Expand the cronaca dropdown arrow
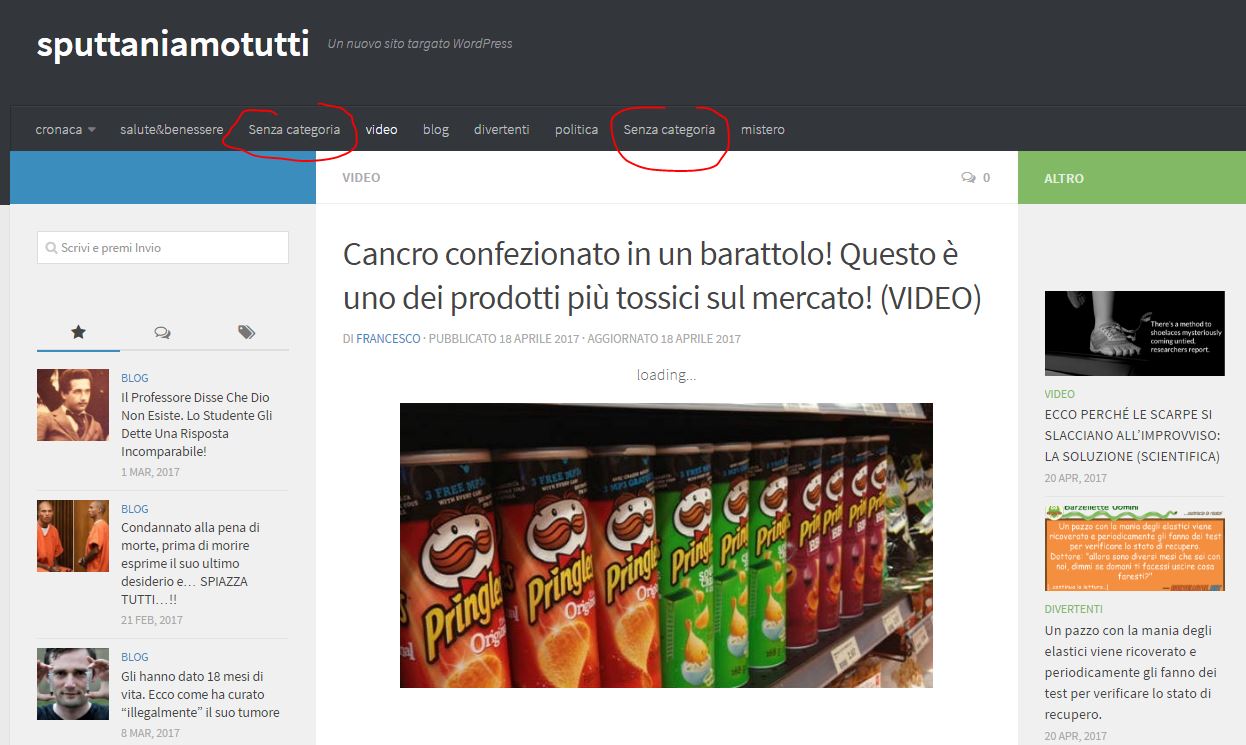This screenshot has height=745, width=1246. click(92, 130)
